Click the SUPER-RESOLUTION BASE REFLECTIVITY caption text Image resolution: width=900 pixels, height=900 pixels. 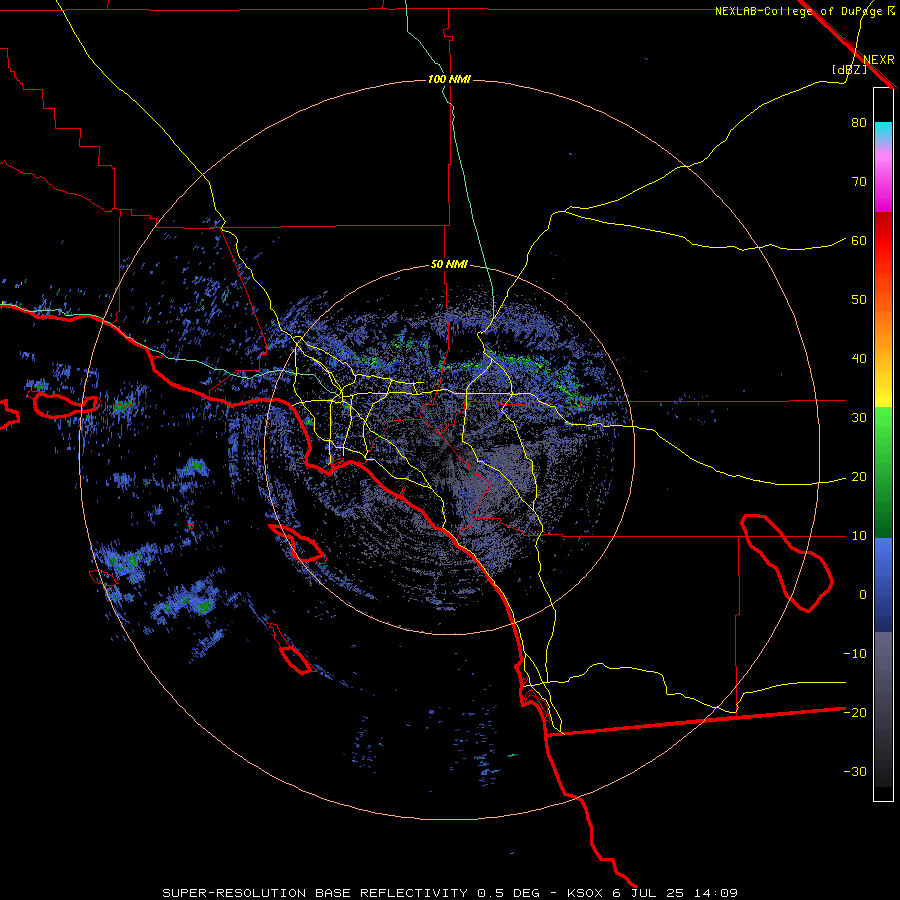tap(315, 893)
